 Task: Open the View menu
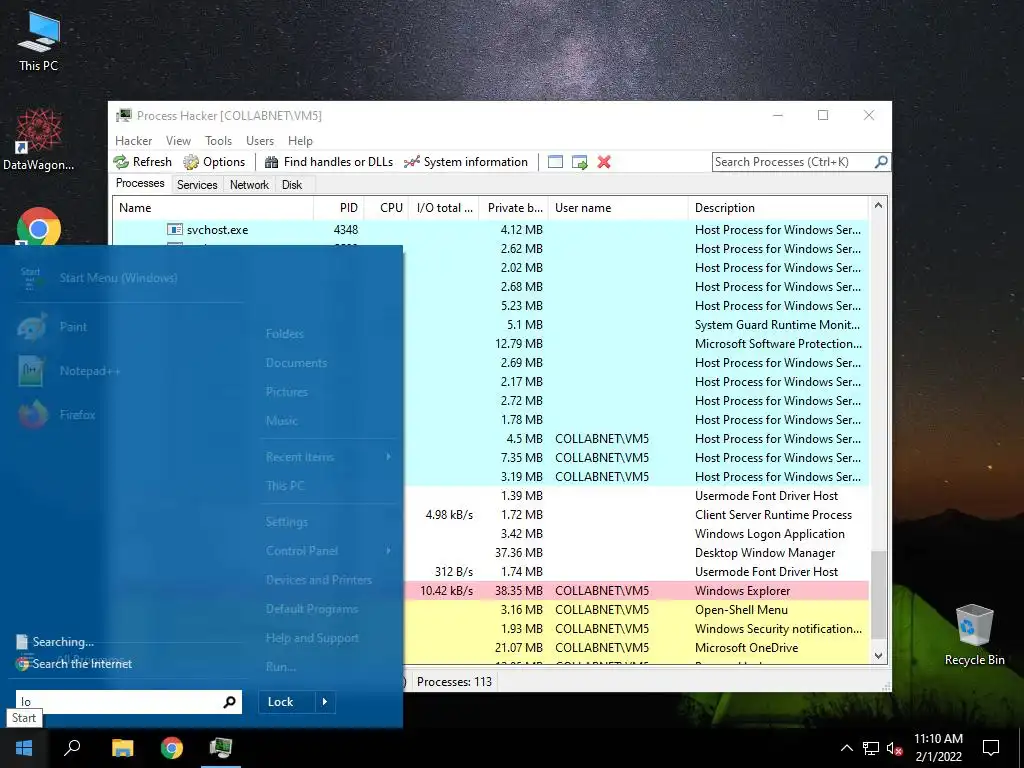click(x=178, y=141)
